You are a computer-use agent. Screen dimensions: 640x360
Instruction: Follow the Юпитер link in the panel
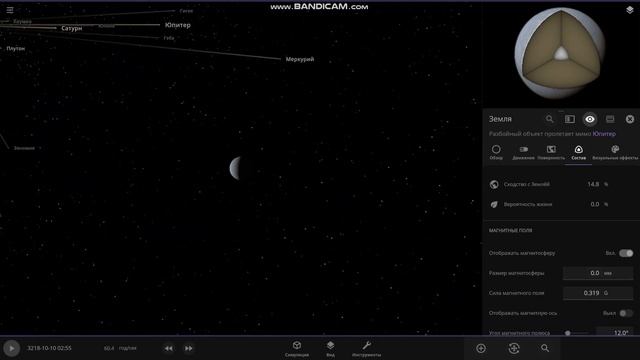[x=604, y=133]
